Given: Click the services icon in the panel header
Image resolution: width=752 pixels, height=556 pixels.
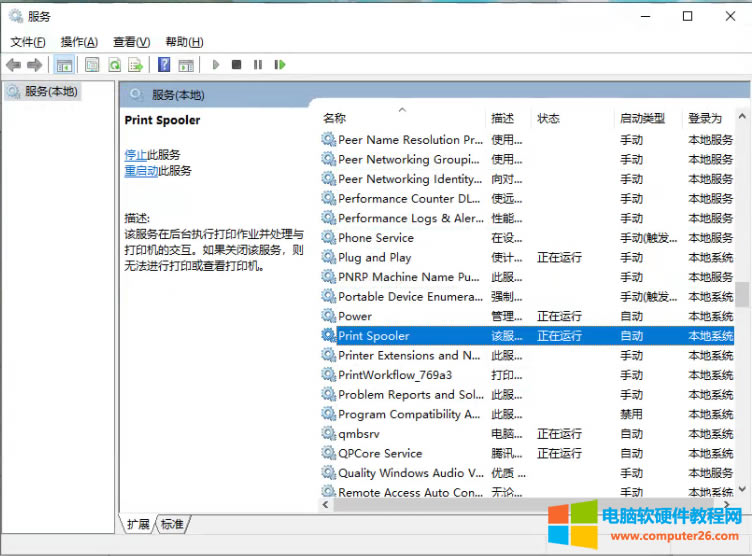Looking at the screenshot, I should [x=136, y=95].
